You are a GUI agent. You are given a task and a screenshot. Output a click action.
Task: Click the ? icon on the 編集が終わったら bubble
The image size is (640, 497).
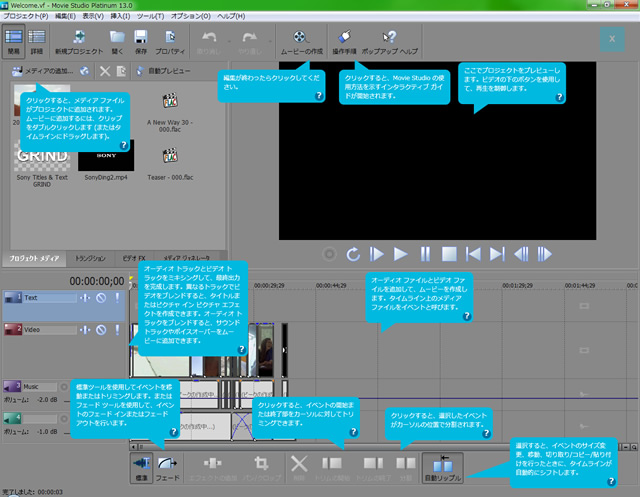coord(319,96)
